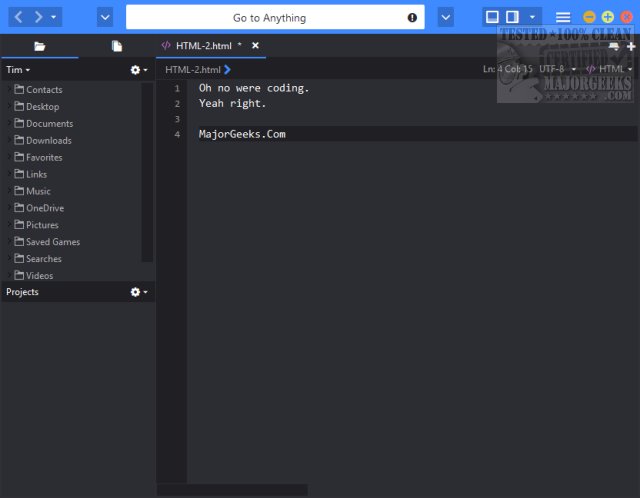
Task: Click the Ln 4 Col 15 position indicator
Action: click(507, 69)
